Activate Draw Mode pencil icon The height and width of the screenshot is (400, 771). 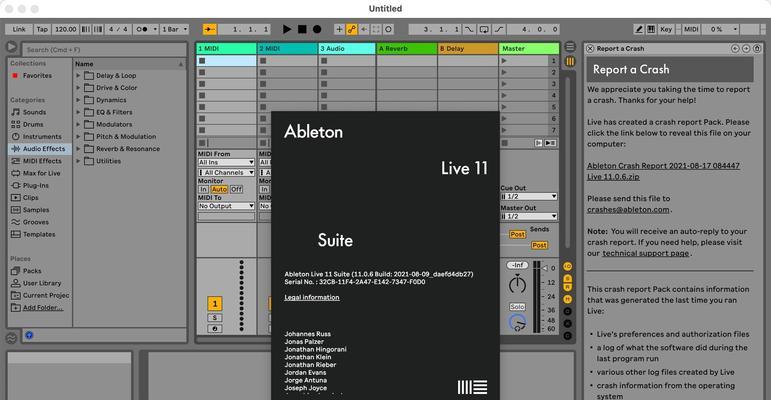coord(639,30)
